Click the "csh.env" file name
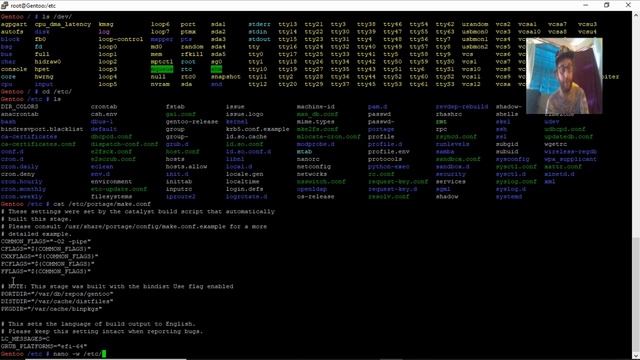 (104, 114)
